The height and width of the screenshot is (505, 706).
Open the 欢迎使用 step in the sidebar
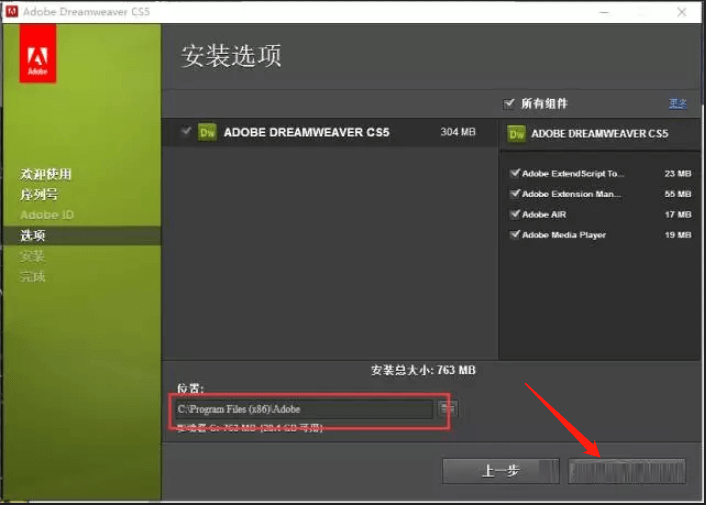(45, 174)
